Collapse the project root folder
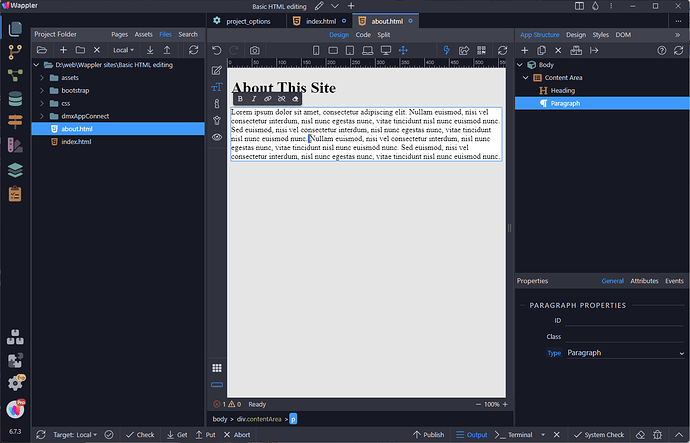Screen dimensions: 690x443 [x=37, y=65]
